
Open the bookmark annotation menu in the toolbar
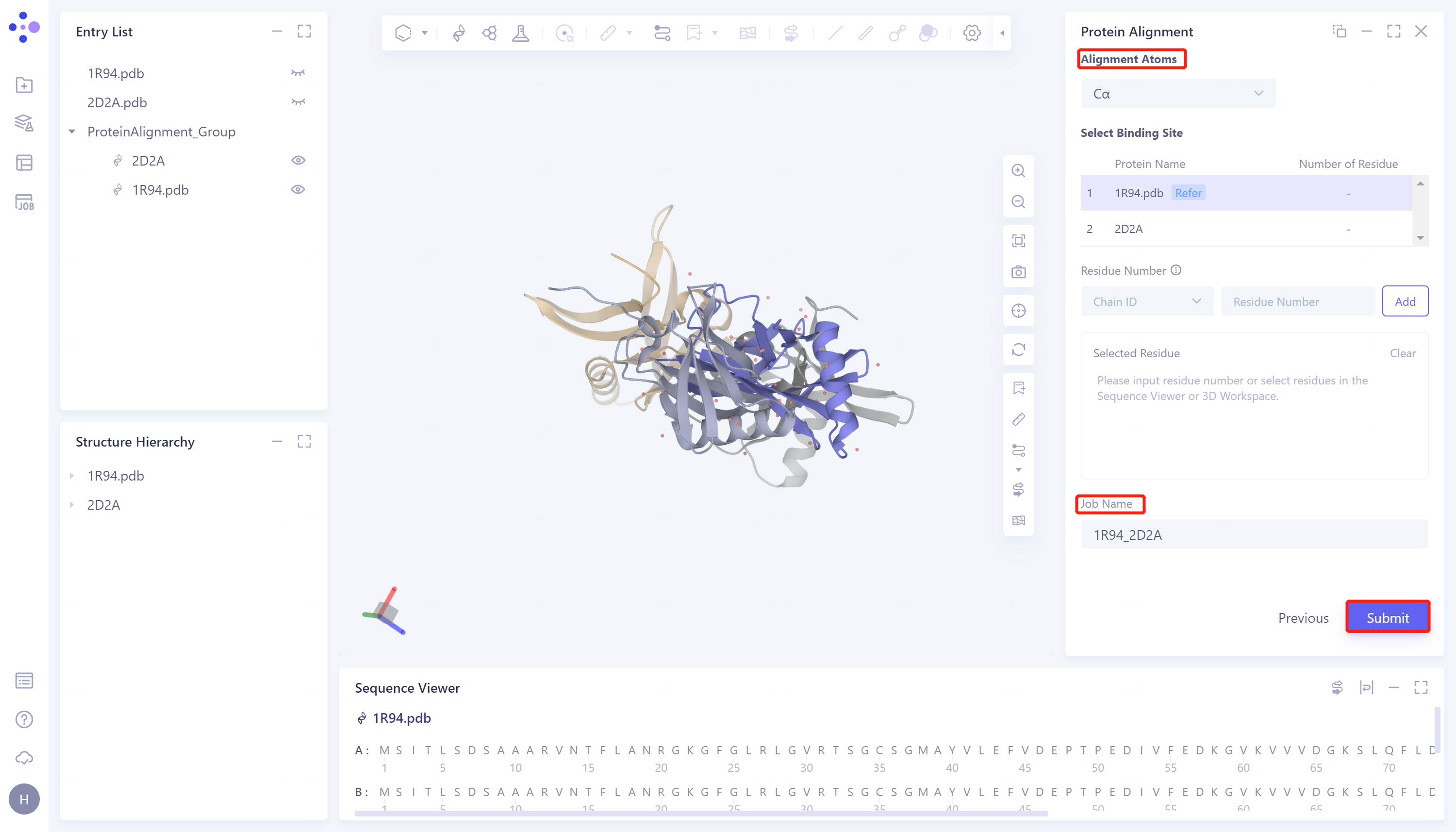701,33
